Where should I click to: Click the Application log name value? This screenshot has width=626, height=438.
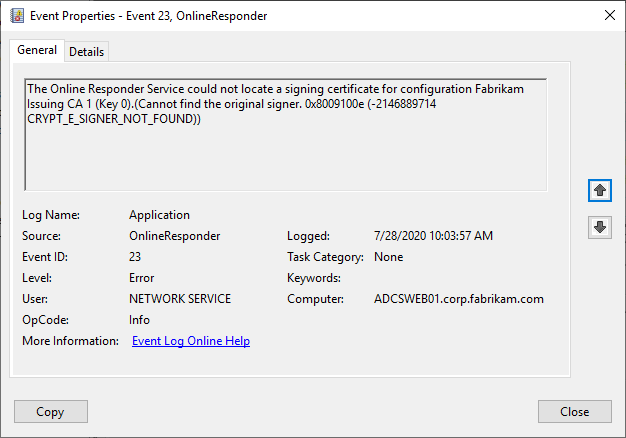159,215
